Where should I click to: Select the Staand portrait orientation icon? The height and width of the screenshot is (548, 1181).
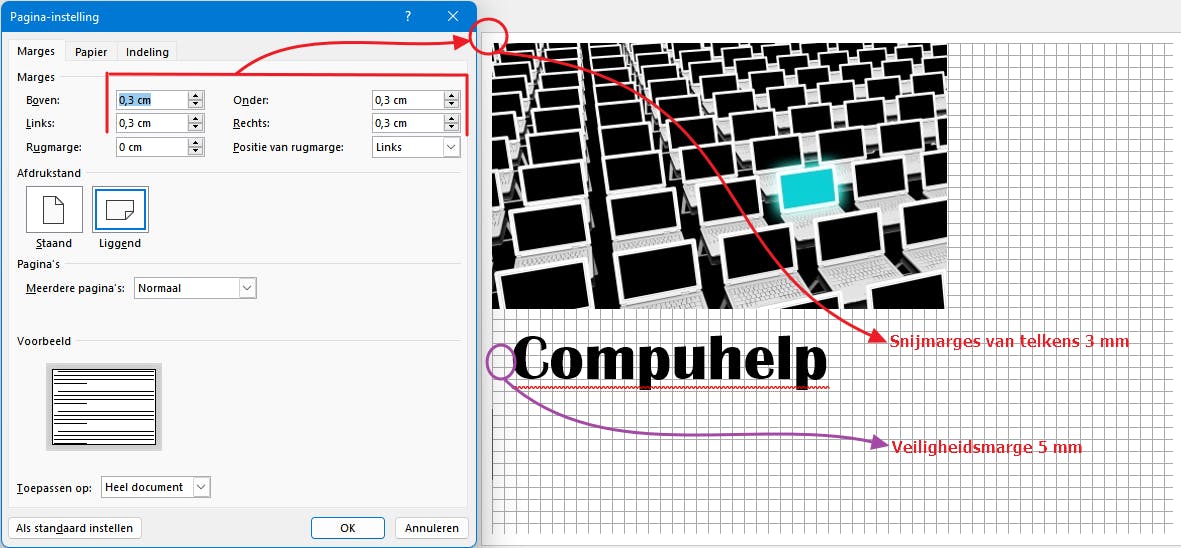point(54,209)
